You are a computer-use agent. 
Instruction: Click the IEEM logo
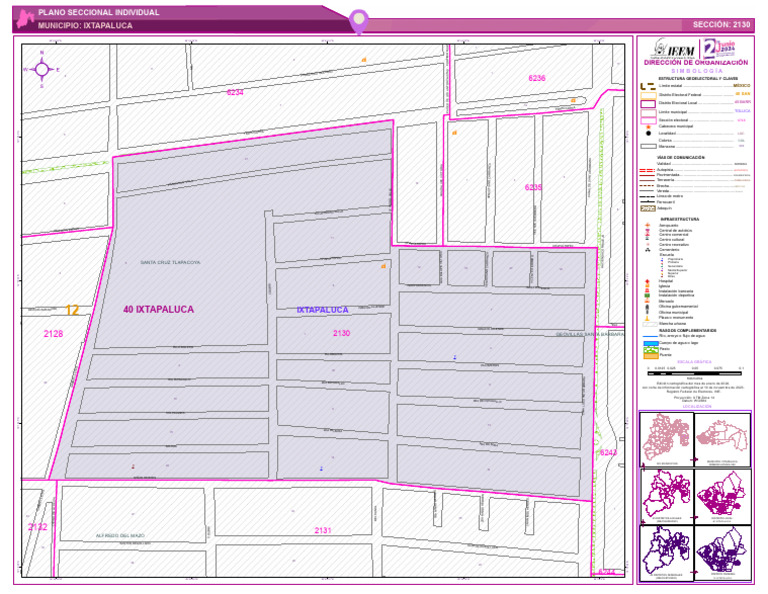[x=674, y=49]
